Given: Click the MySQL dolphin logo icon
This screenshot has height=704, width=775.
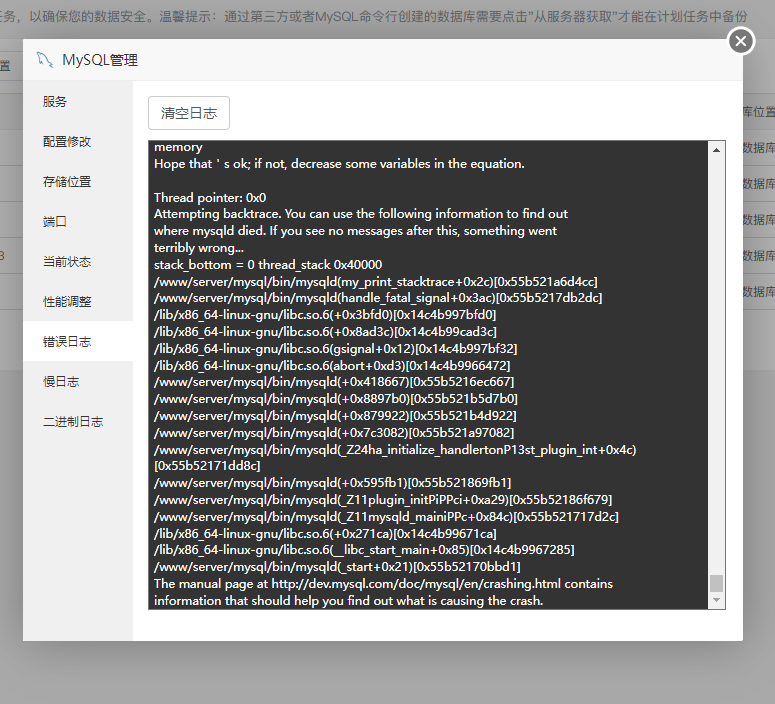Looking at the screenshot, I should 45,60.
